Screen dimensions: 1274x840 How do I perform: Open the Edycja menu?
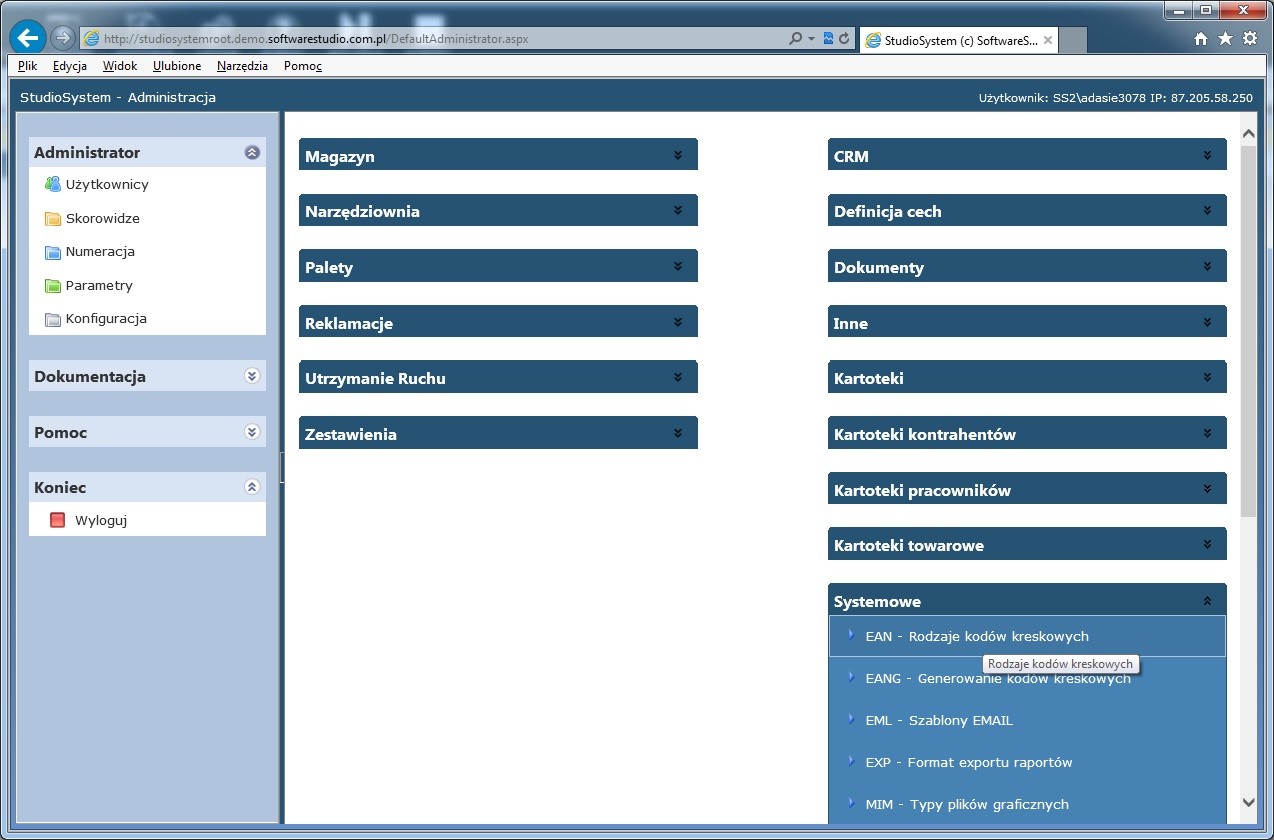(x=70, y=66)
